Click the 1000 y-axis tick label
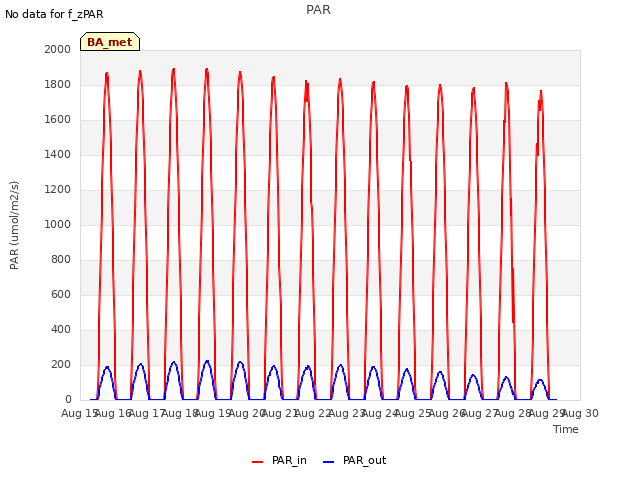The image size is (640, 480). 58,224
